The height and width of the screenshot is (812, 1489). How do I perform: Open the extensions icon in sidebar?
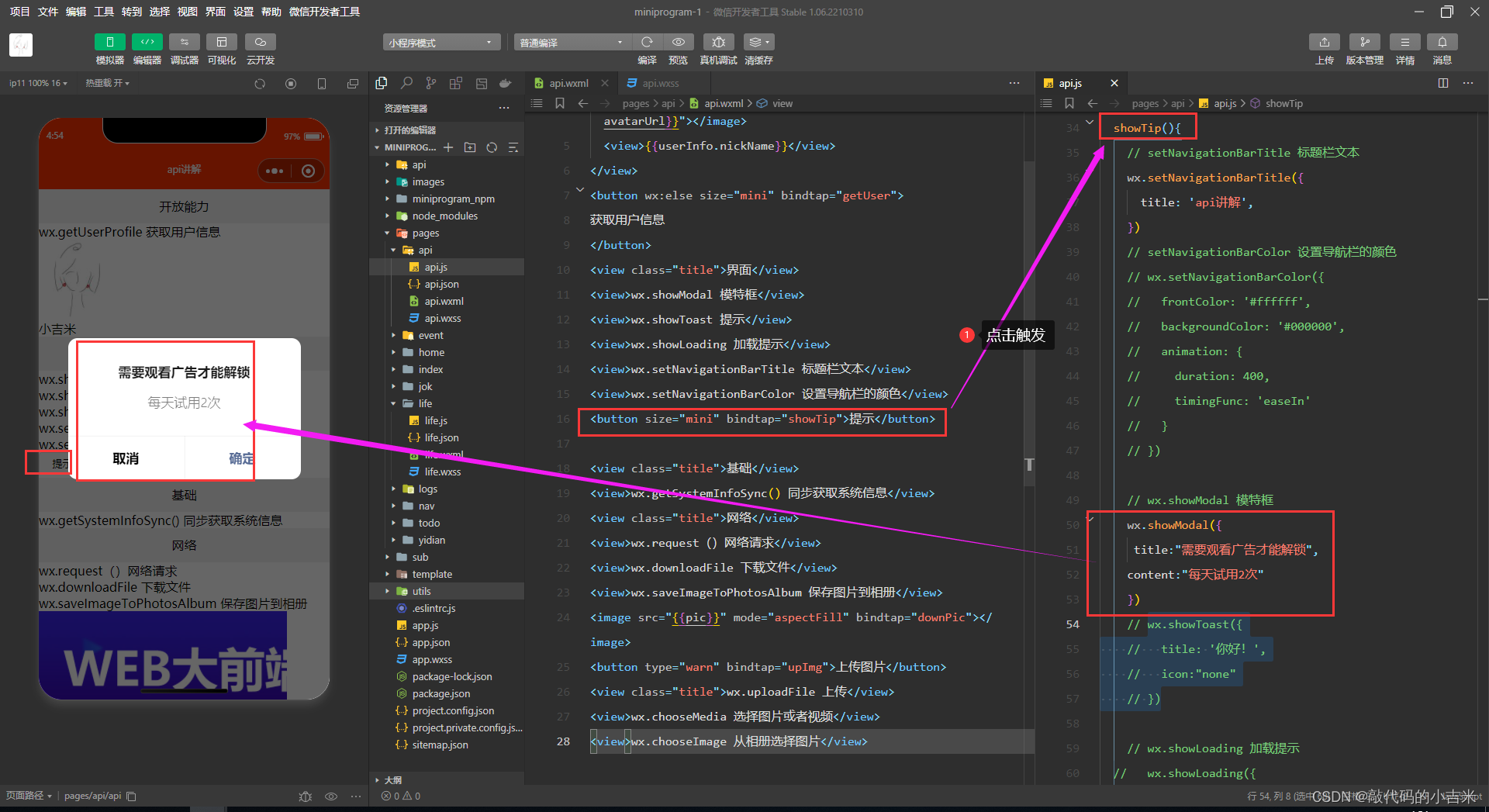[456, 83]
